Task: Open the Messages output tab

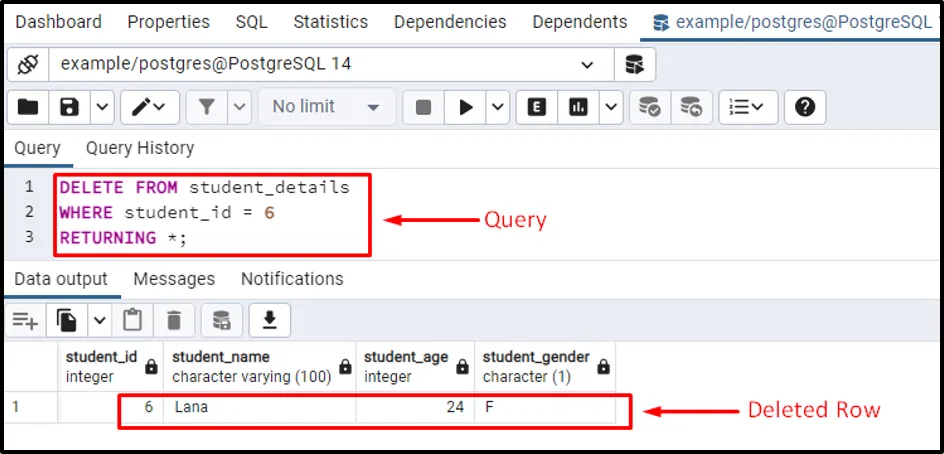Action: tap(174, 279)
